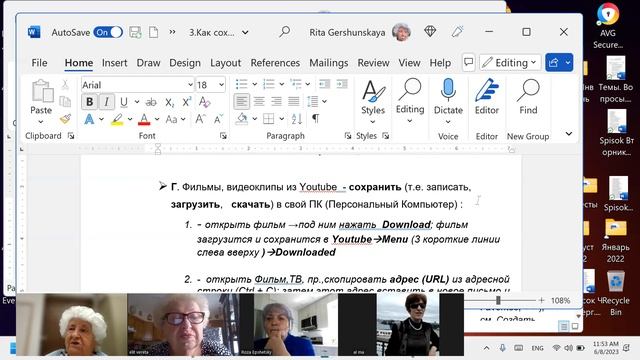Click the Format Painter brush icon
The width and height of the screenshot is (640, 360).
(x=65, y=119)
